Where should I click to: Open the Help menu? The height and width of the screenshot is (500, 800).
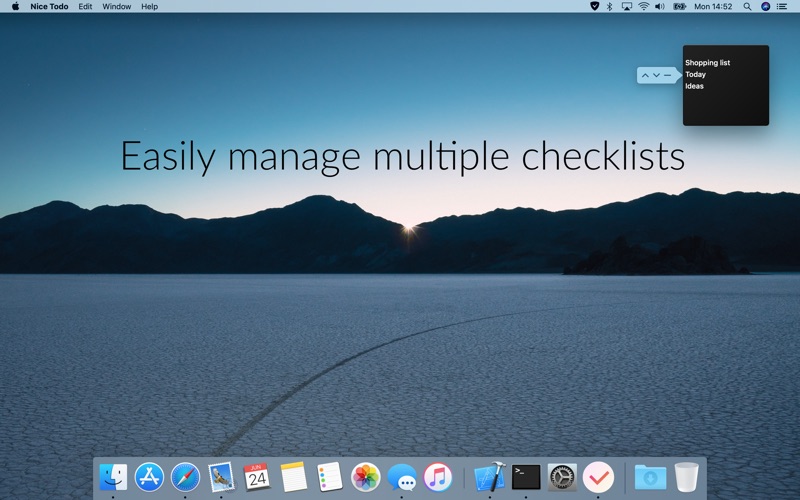[149, 7]
